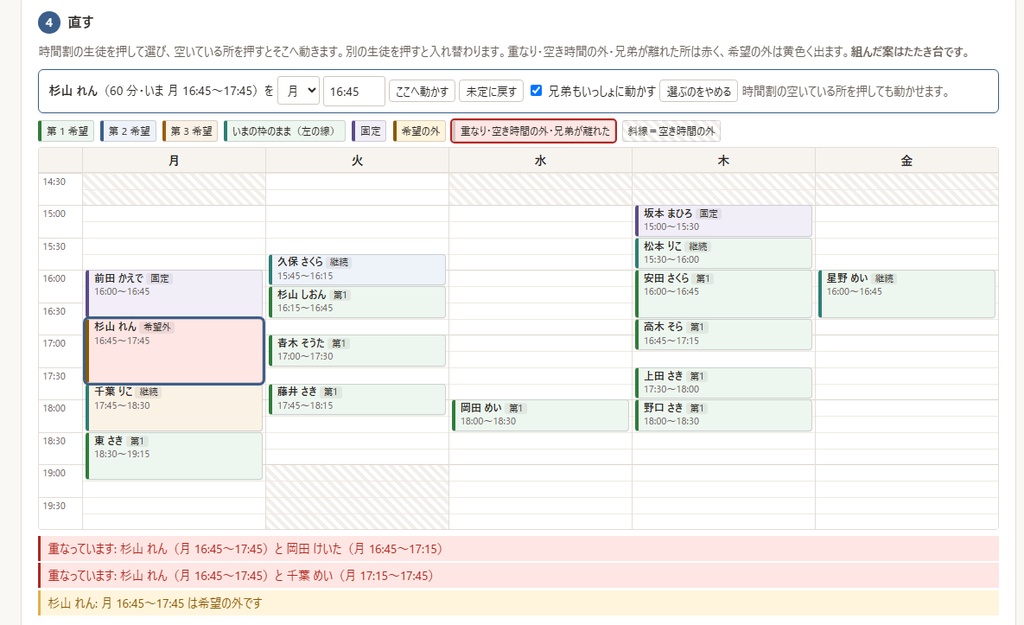Select 青木 そうた lesson 17:00~17:30
The width and height of the screenshot is (1024, 625).
pos(357,350)
